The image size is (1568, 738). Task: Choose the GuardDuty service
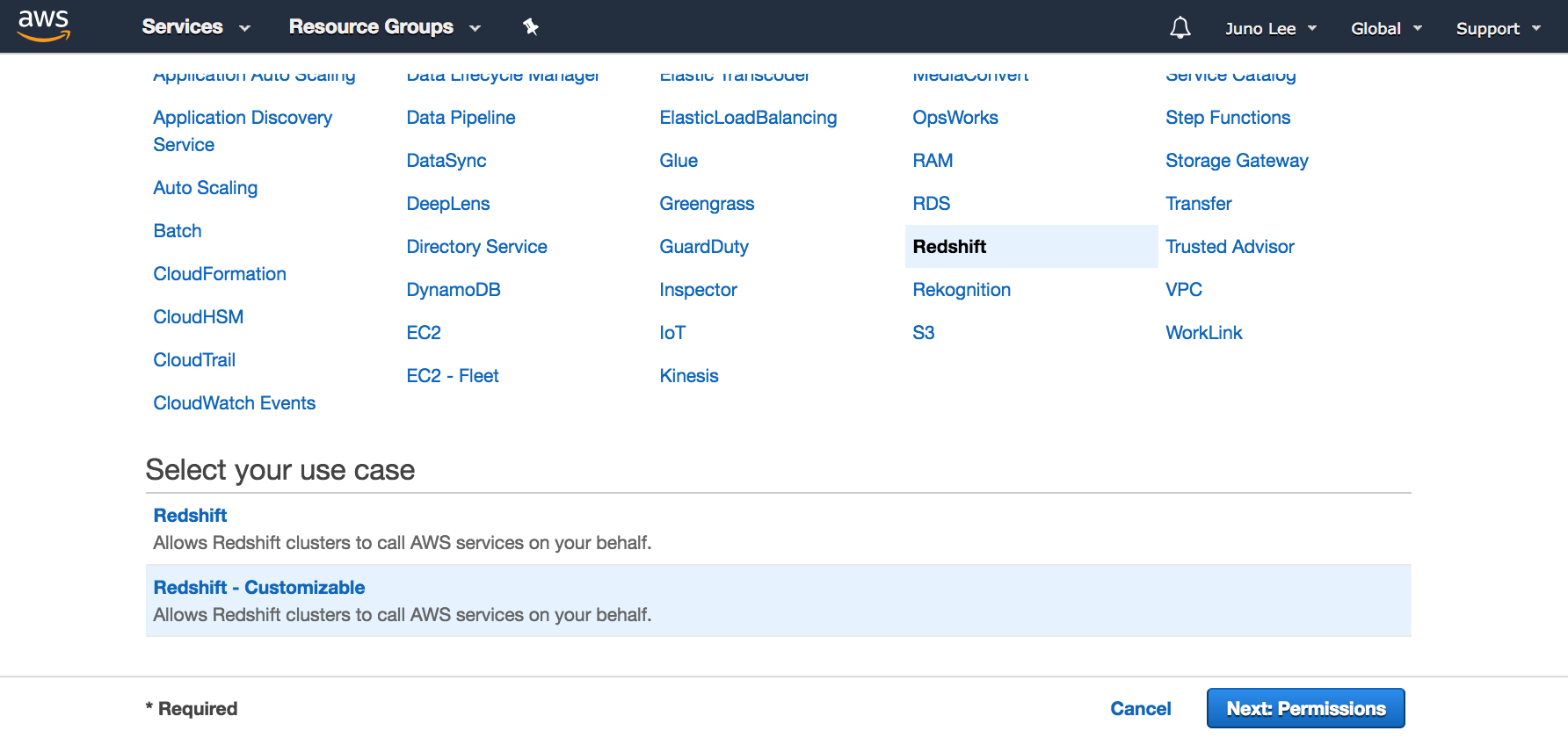coord(704,247)
